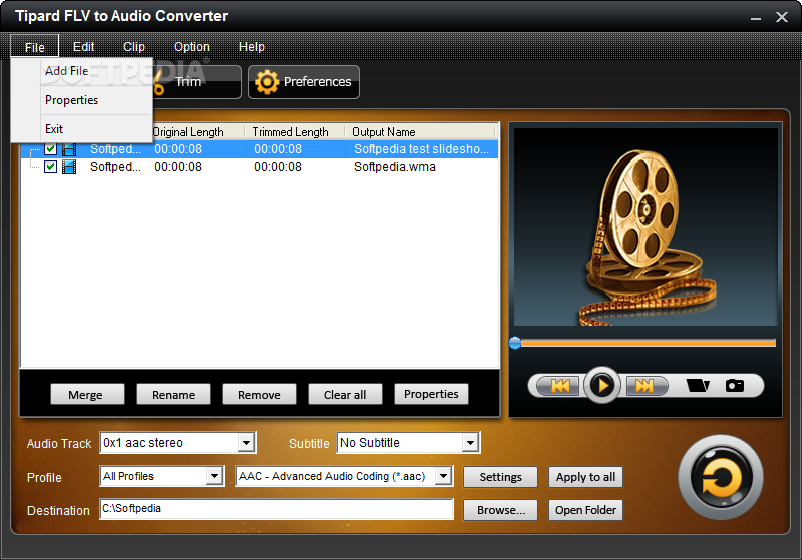
Task: Click the Clear all button
Action: 345,395
